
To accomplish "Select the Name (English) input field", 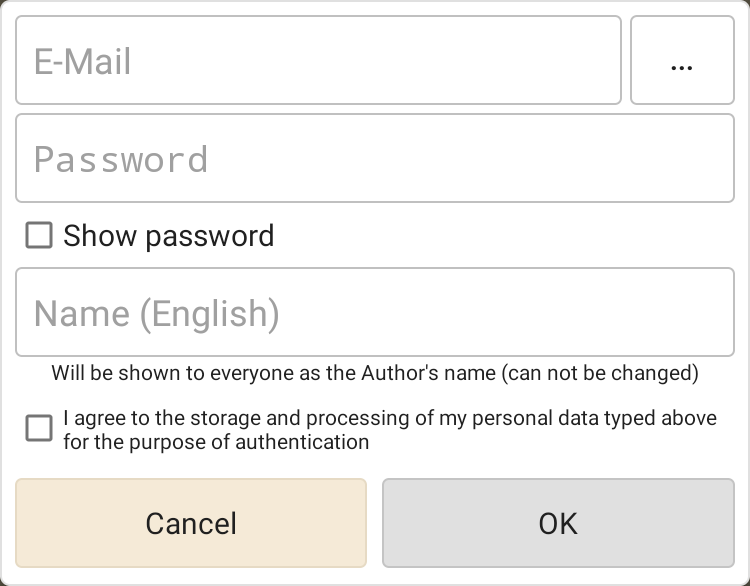I will (375, 313).
